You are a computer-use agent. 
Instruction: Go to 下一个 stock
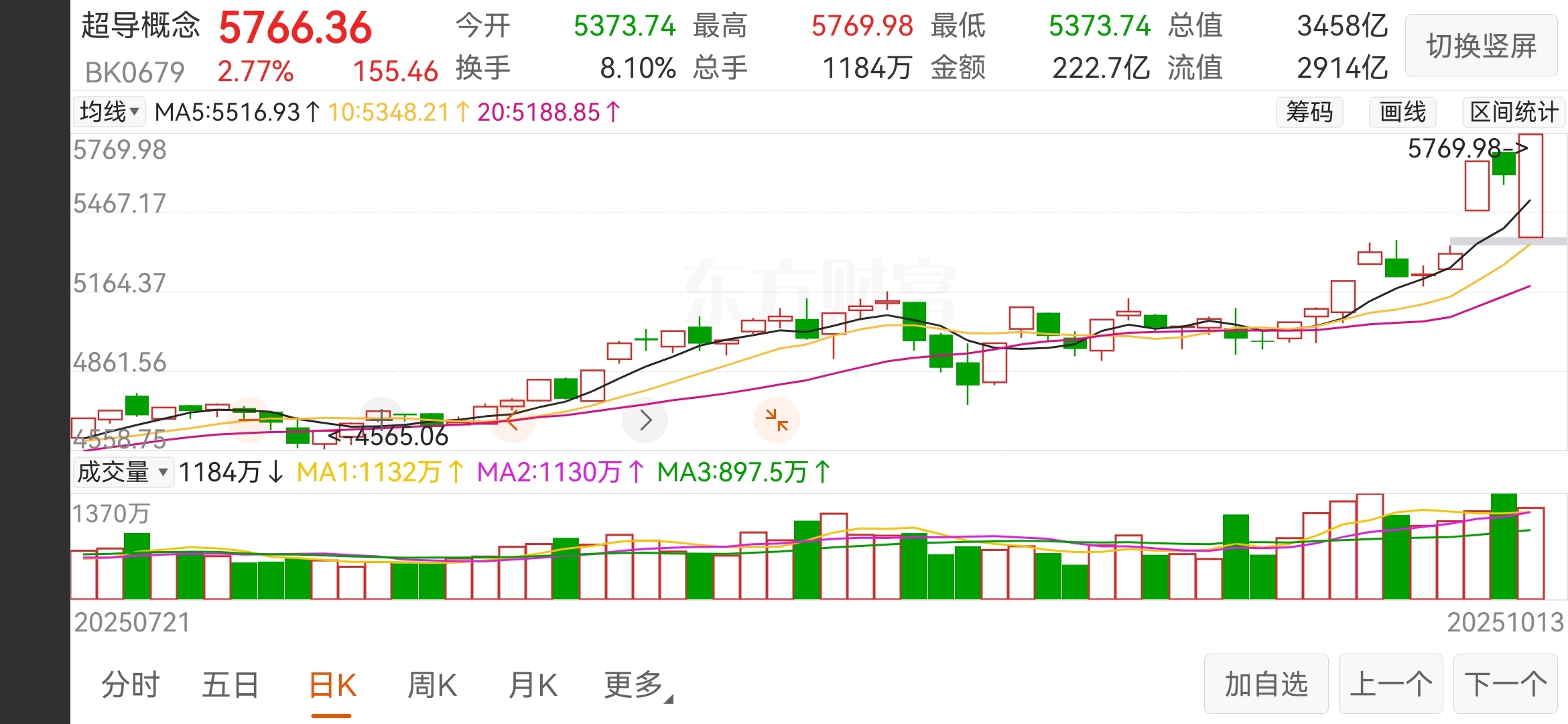pos(1505,684)
